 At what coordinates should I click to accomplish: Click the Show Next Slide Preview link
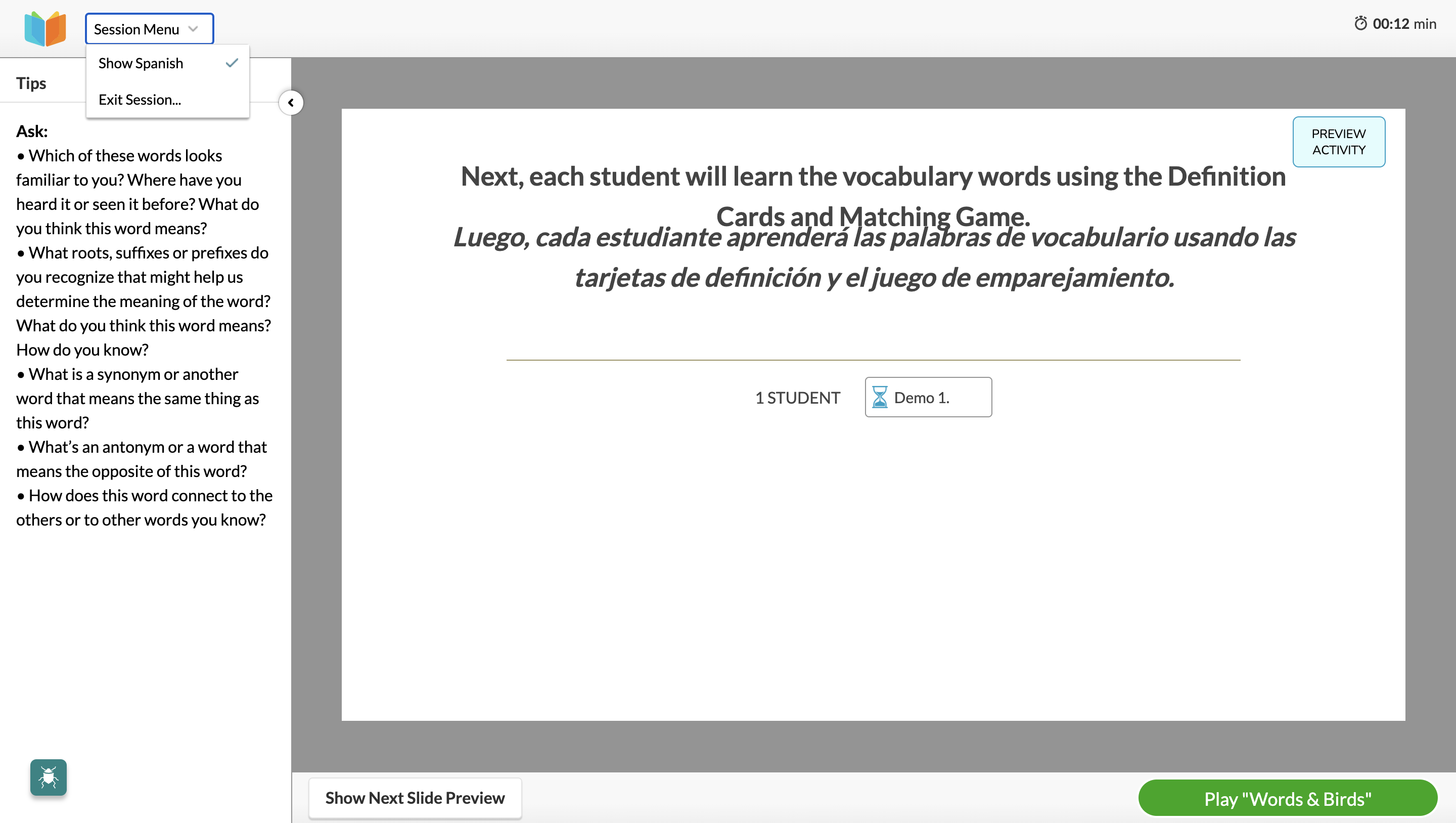(x=415, y=798)
